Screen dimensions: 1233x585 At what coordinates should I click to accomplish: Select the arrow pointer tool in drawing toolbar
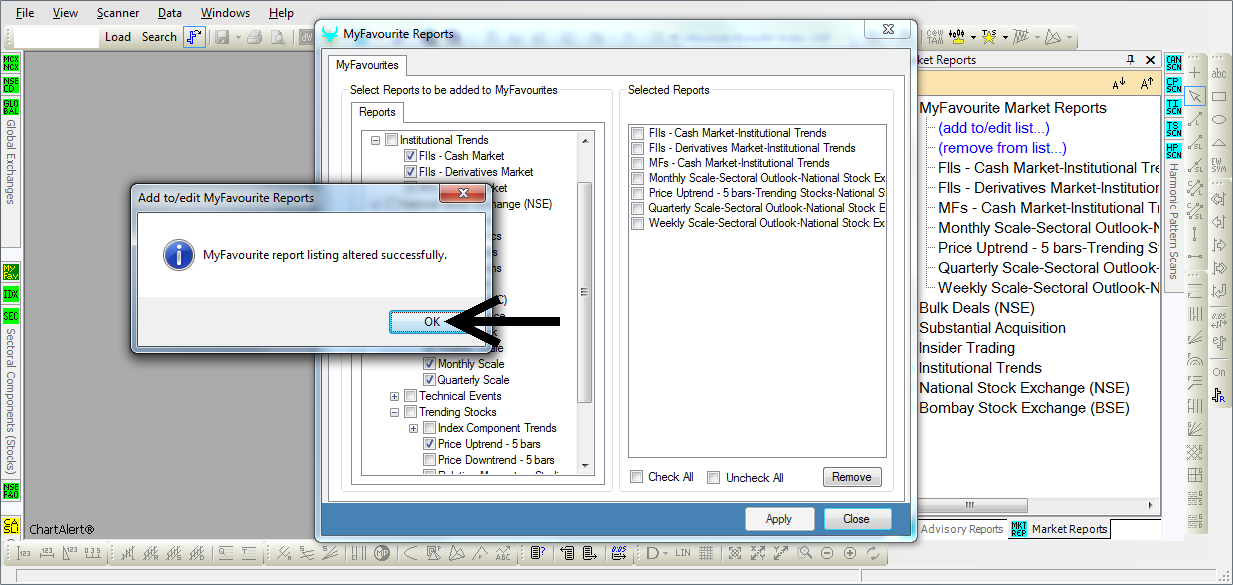coord(1196,96)
